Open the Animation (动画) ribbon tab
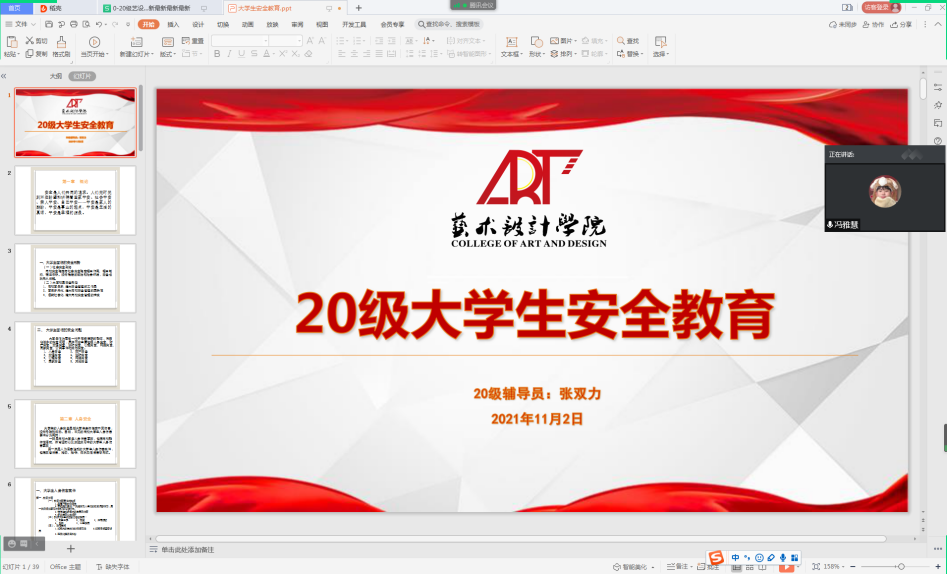Viewport: 947px width, 574px height. 248,24
